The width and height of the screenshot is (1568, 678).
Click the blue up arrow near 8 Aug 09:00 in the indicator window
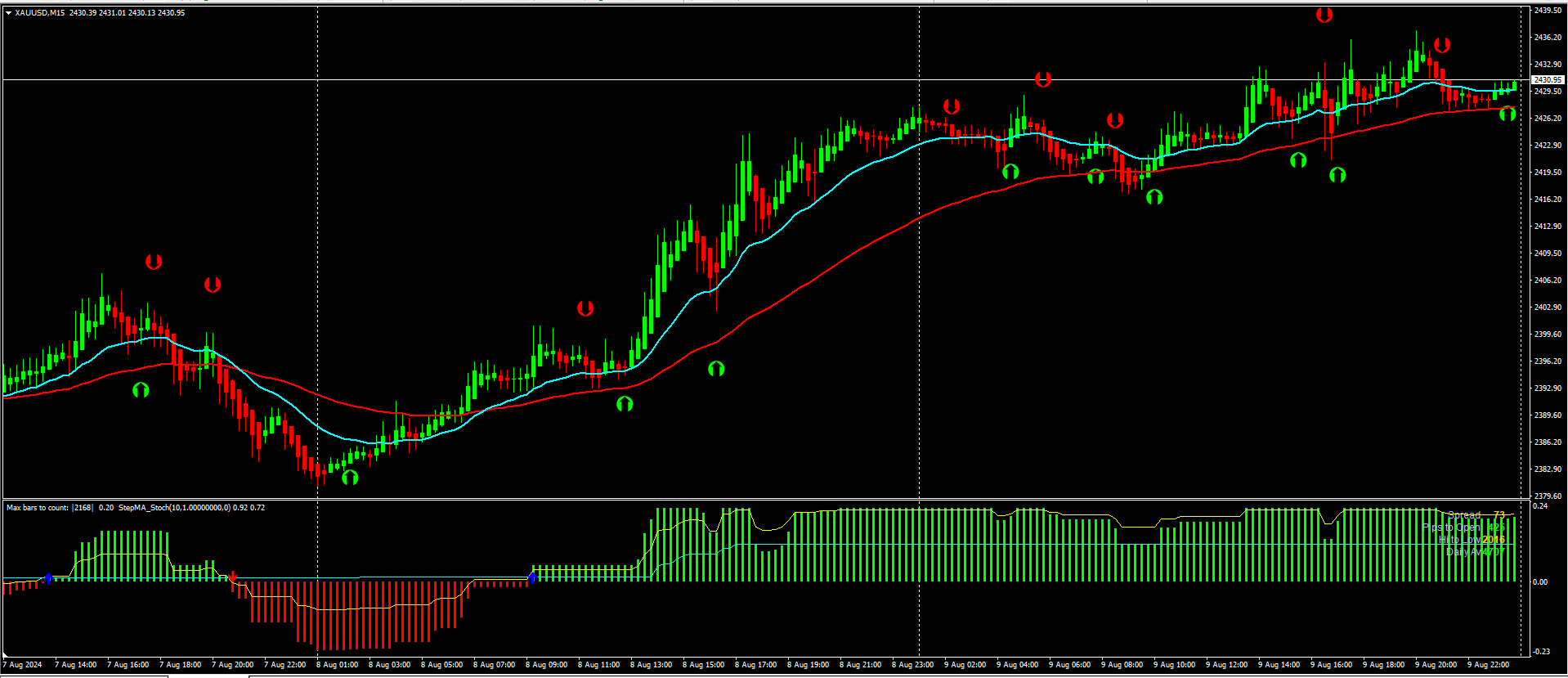point(533,577)
